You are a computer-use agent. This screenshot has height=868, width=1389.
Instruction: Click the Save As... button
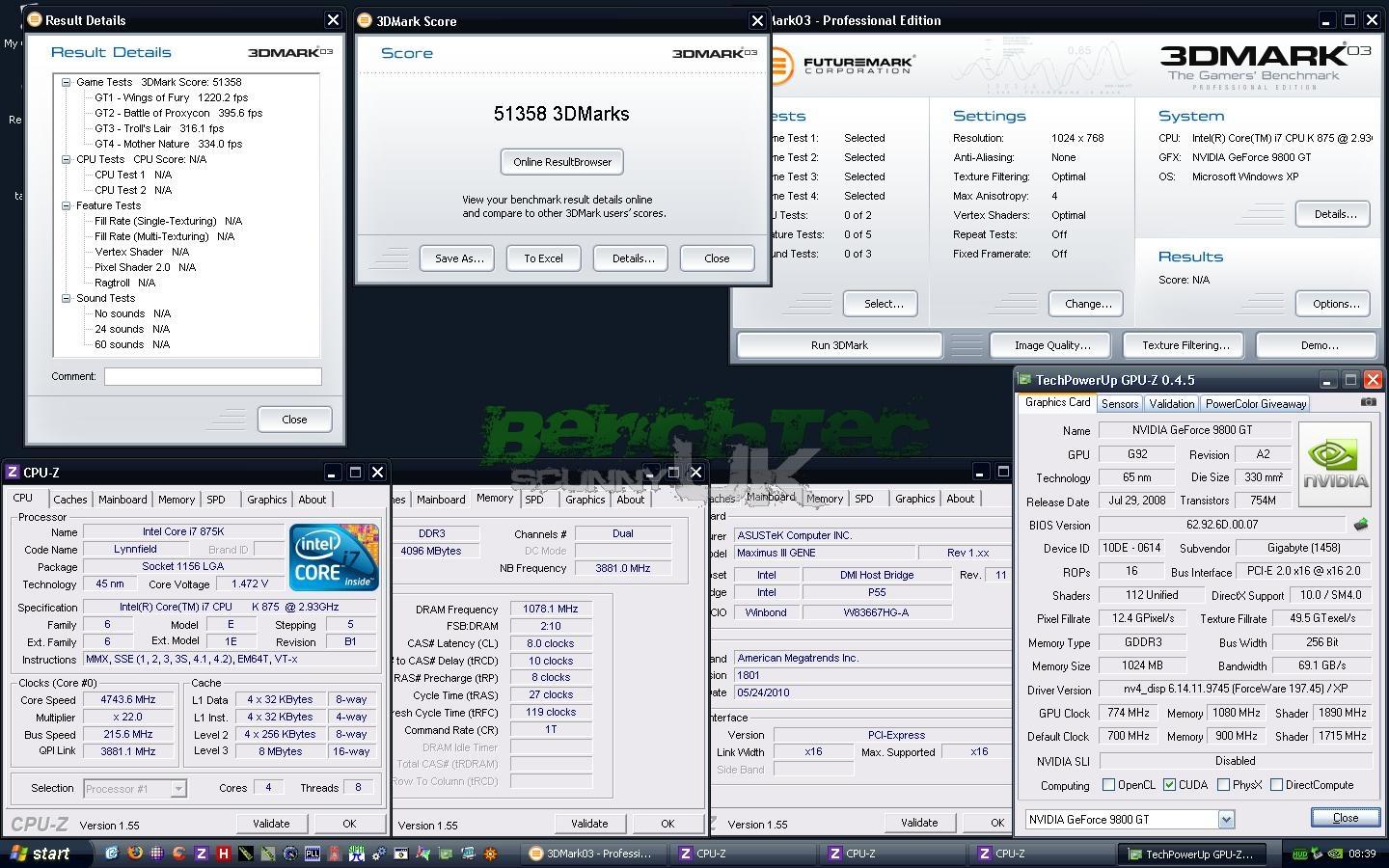pyautogui.click(x=459, y=258)
